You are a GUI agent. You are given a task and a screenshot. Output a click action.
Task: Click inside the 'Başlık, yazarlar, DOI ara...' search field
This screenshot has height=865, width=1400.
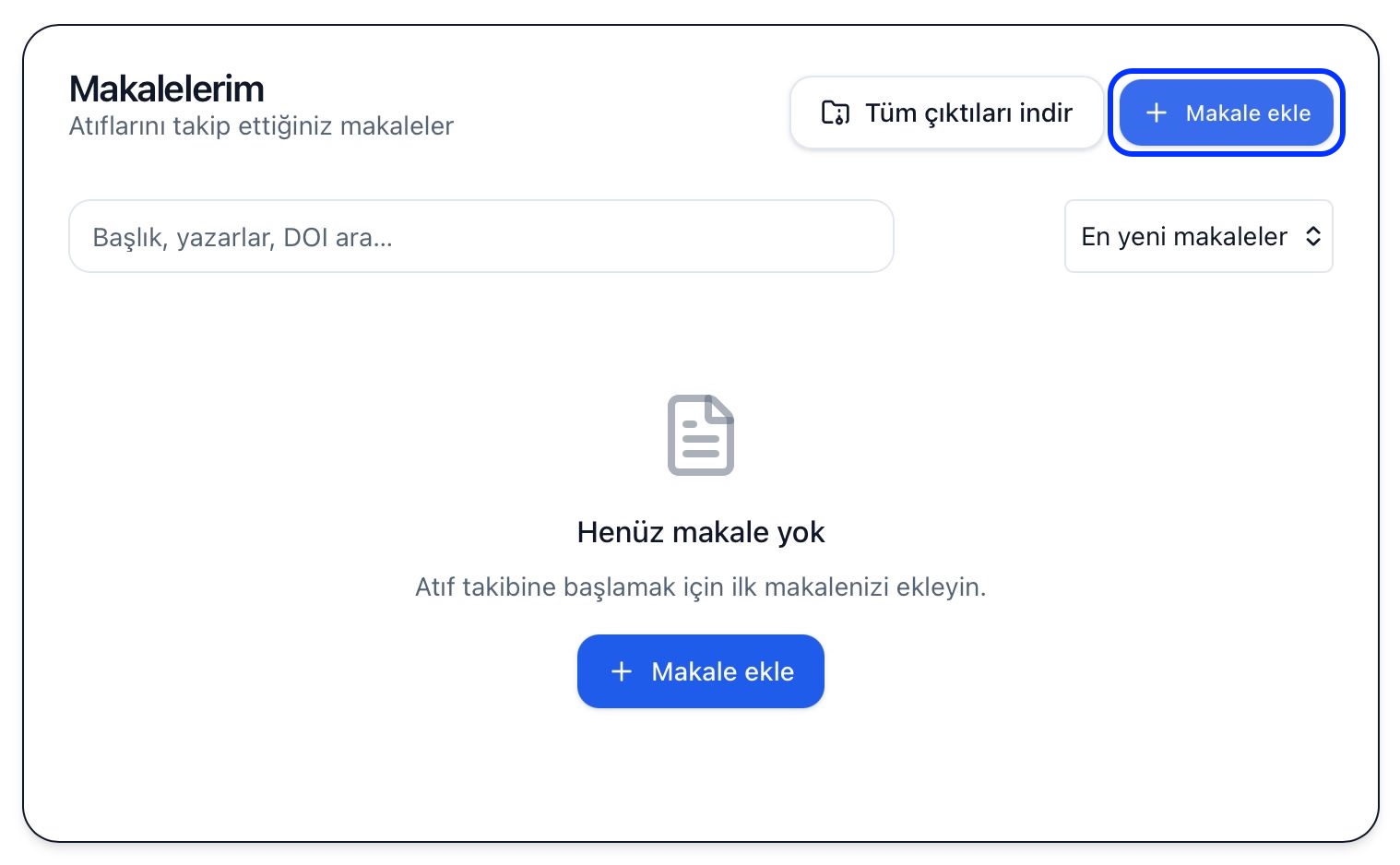tap(481, 236)
